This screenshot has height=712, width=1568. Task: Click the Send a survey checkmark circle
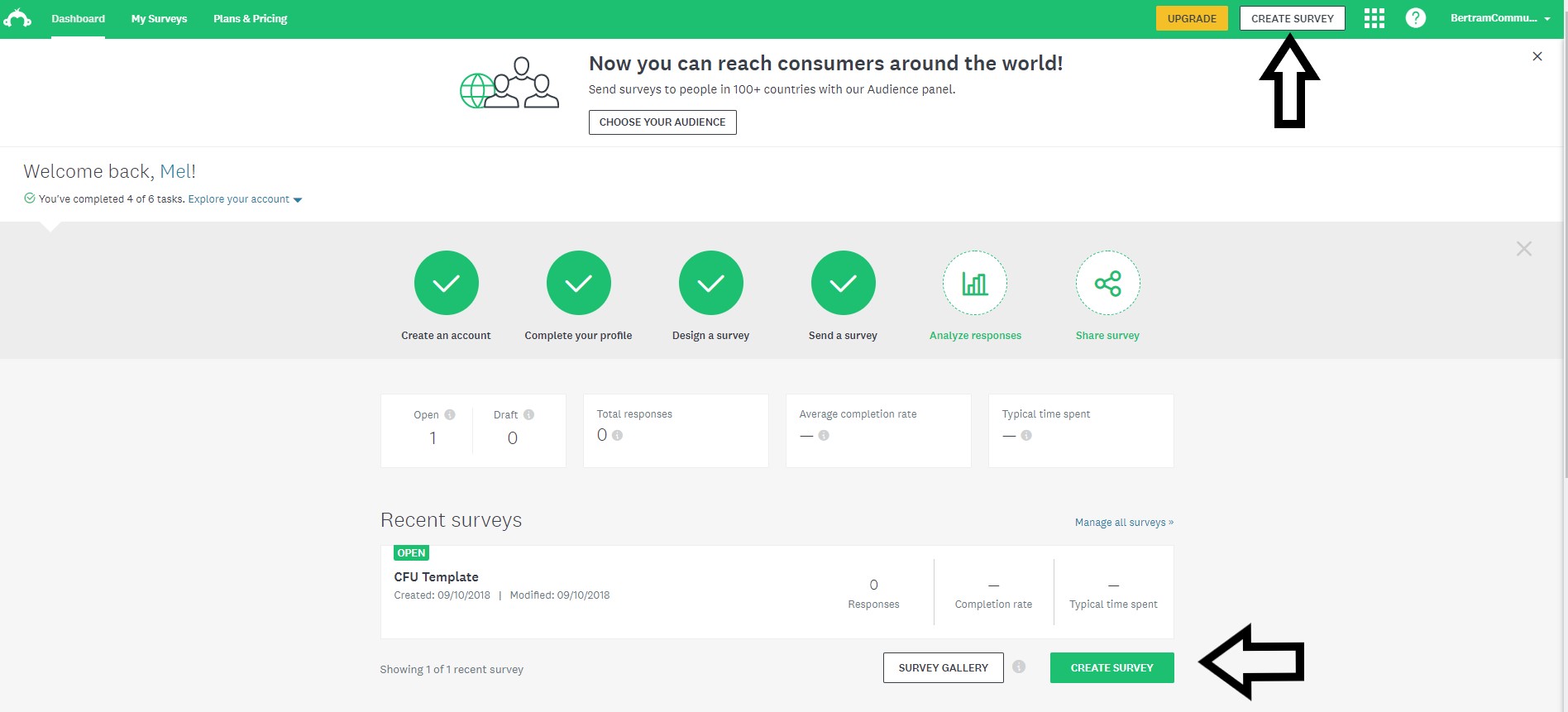(843, 284)
